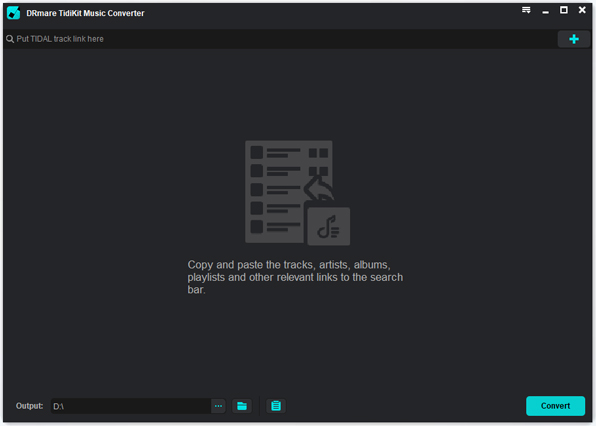Maximize the TidiKit window
596x426 pixels.
(564, 10)
